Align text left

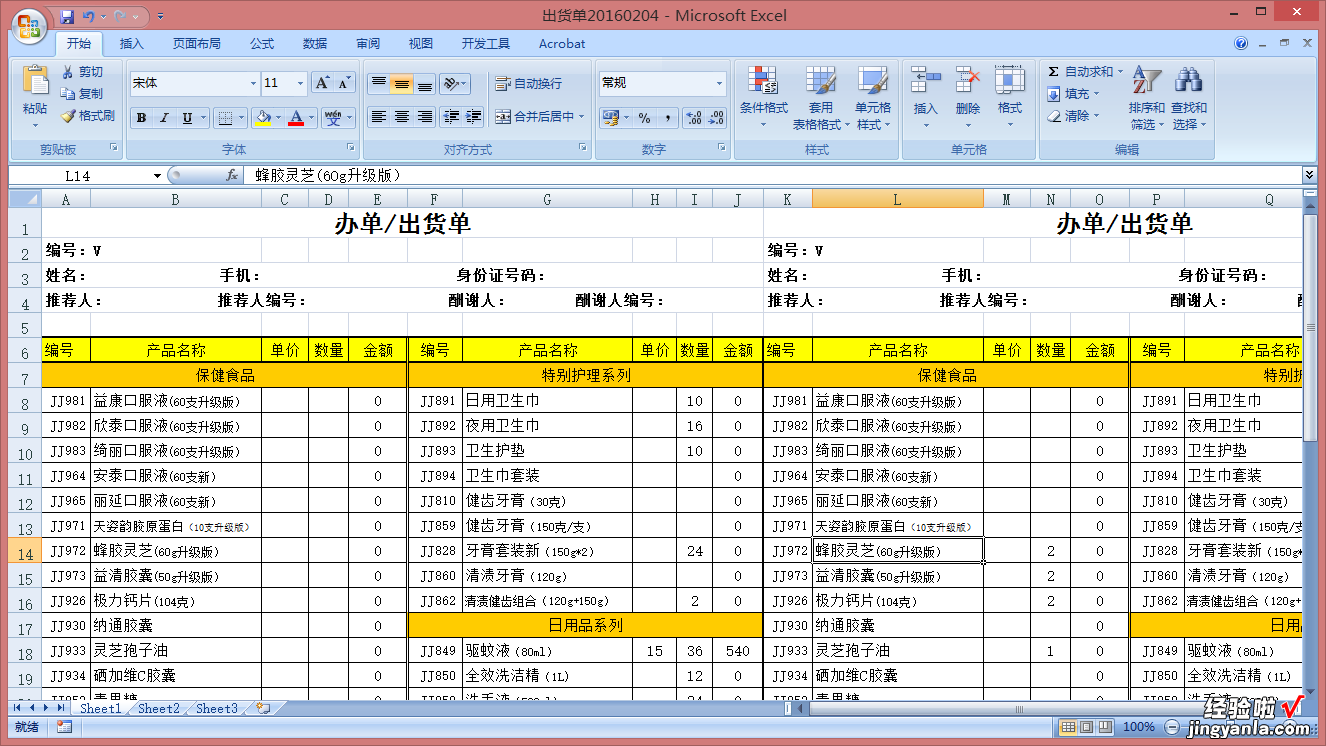378,117
